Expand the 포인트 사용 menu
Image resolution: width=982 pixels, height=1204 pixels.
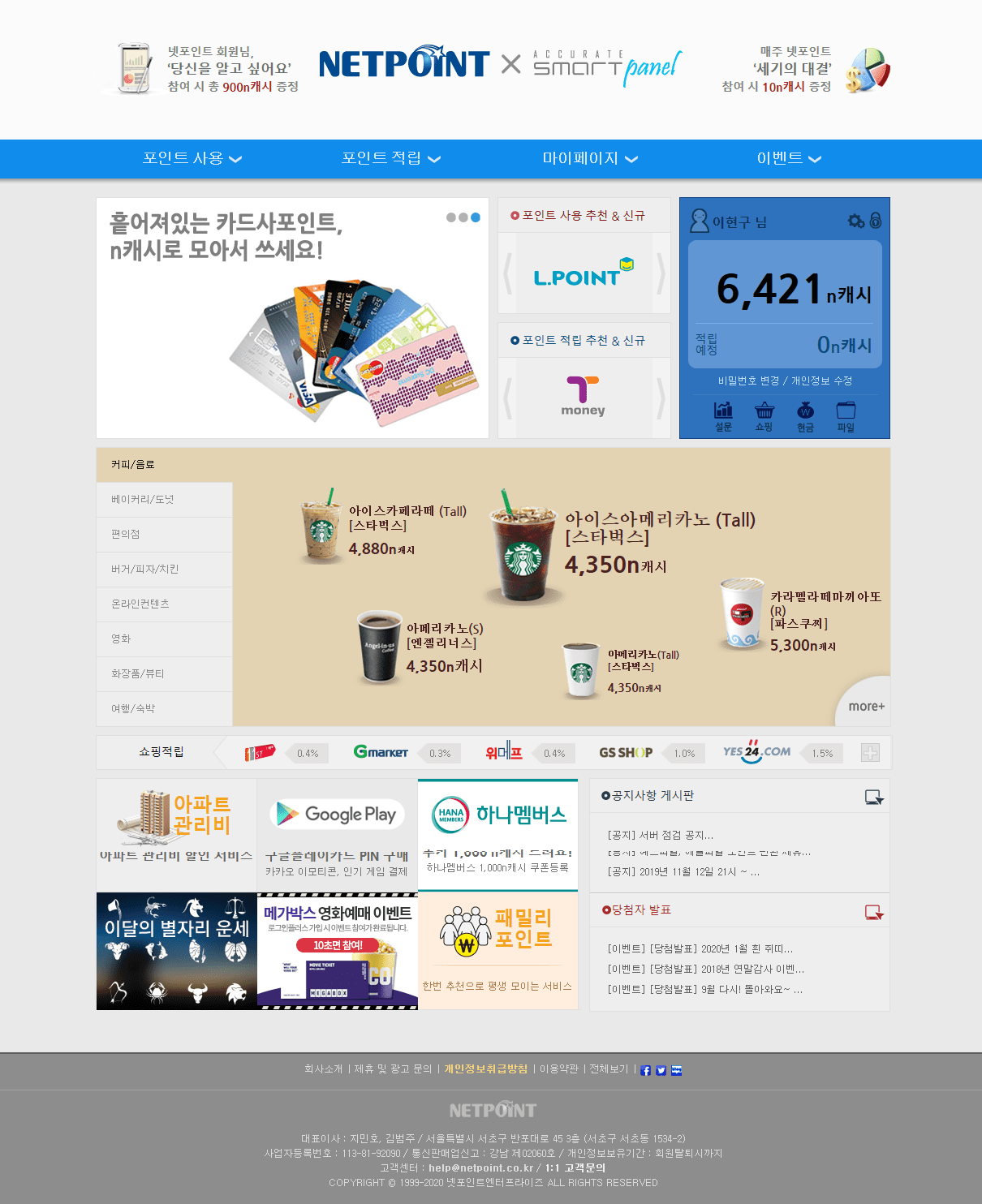(x=192, y=158)
